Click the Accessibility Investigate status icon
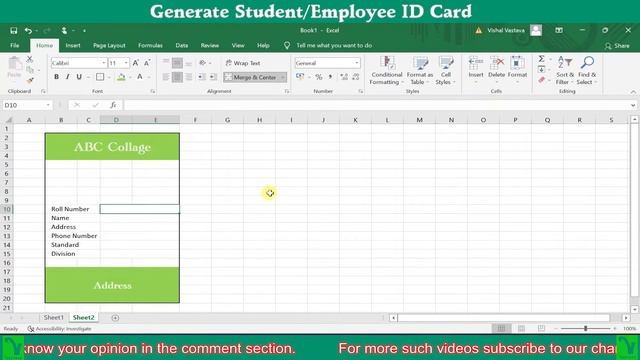The image size is (640, 360). pos(59,329)
